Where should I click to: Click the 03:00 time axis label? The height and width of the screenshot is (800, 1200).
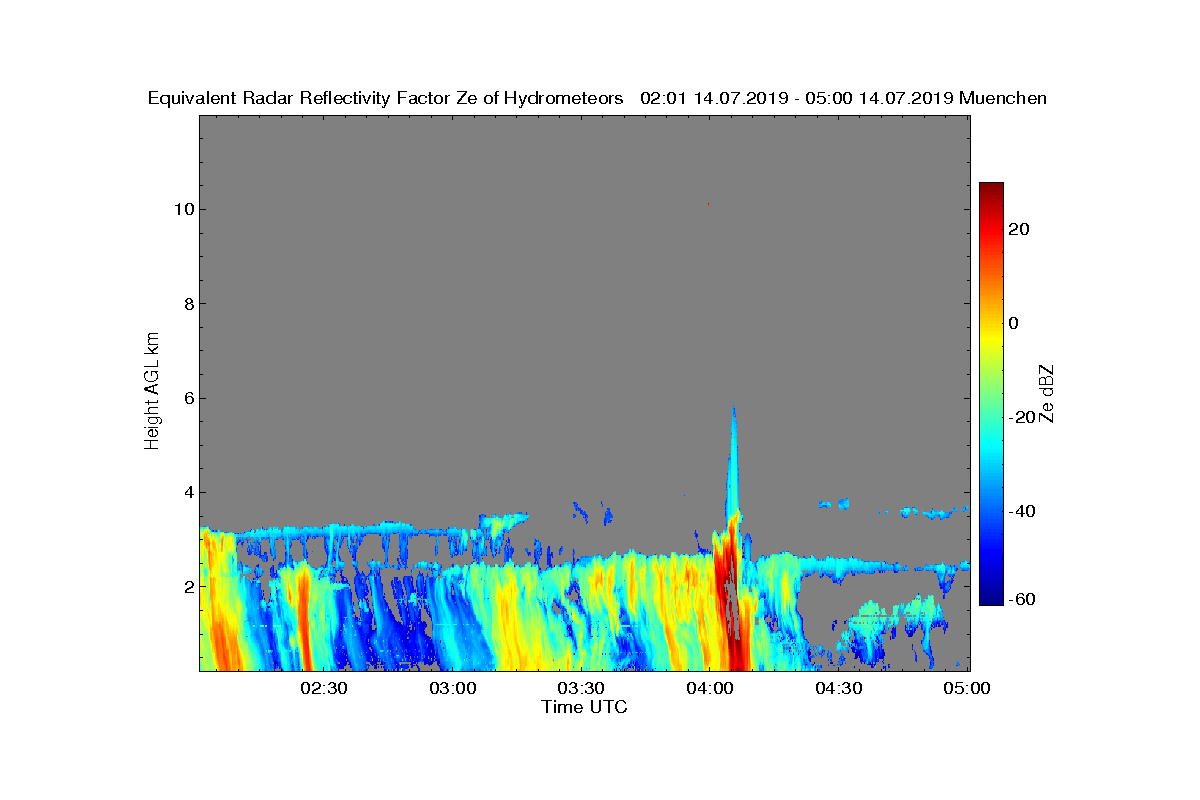point(452,688)
